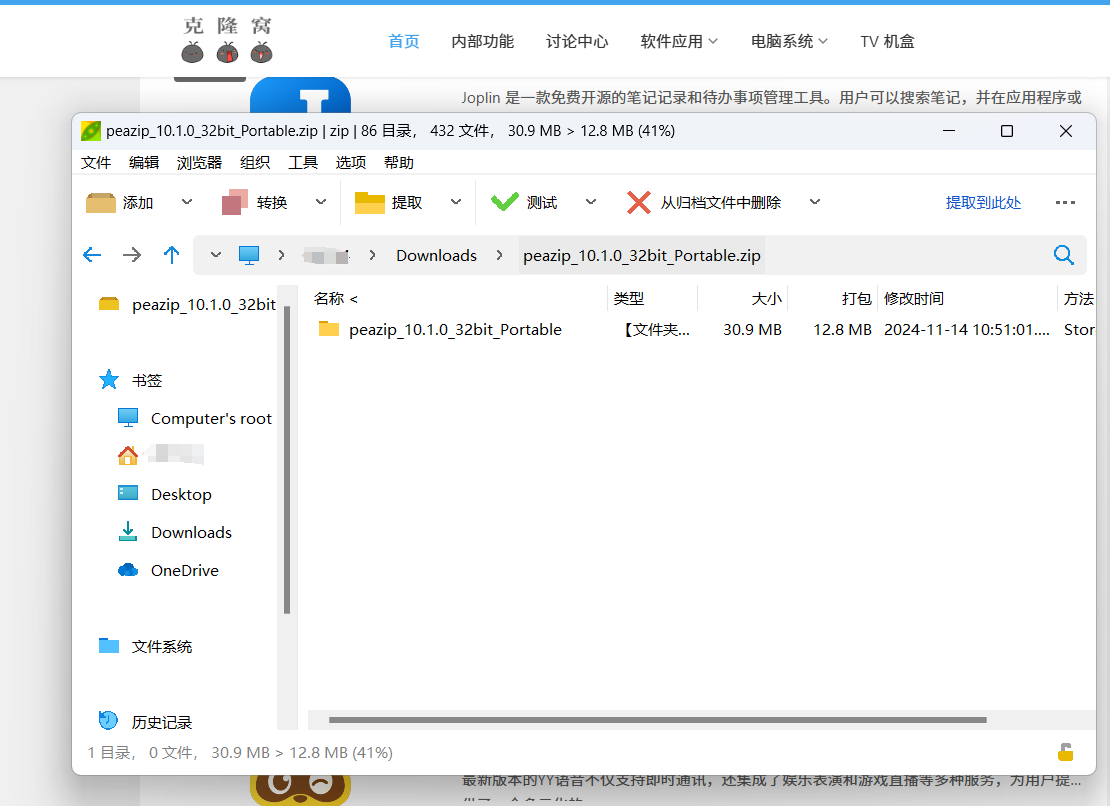Viewport: 1110px width, 806px height.
Task: Open the Convert button dropdown arrow
Action: click(x=321, y=202)
